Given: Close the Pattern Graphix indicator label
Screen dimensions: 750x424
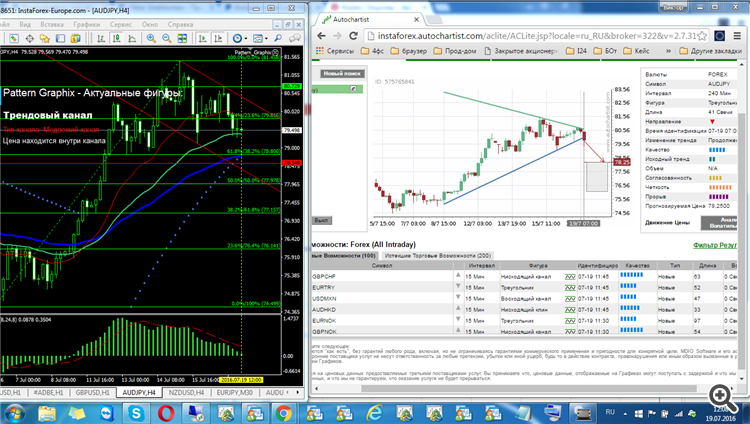Looking at the screenshot, I should click(276, 52).
